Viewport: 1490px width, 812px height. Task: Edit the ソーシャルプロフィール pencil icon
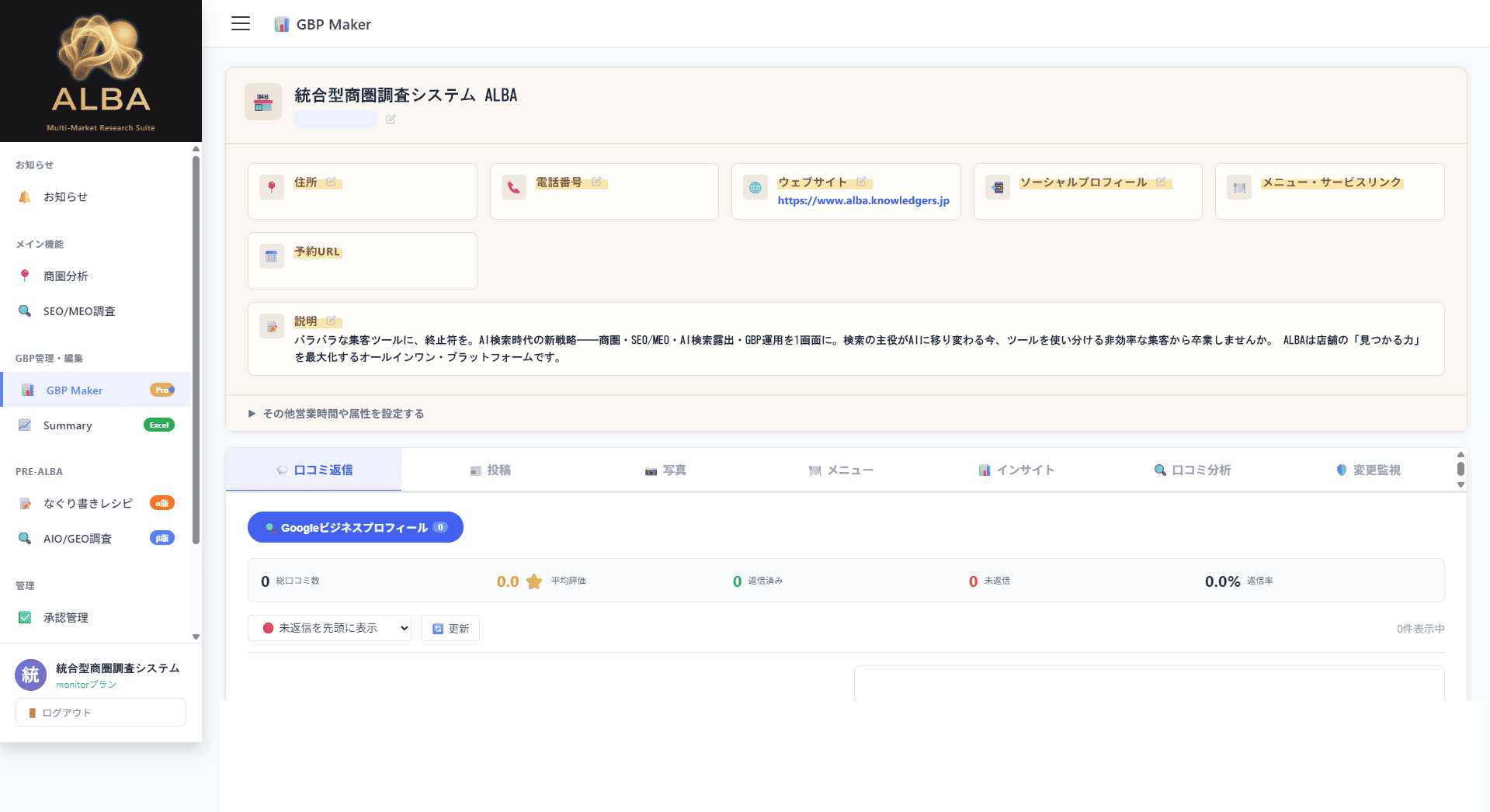tap(1161, 182)
